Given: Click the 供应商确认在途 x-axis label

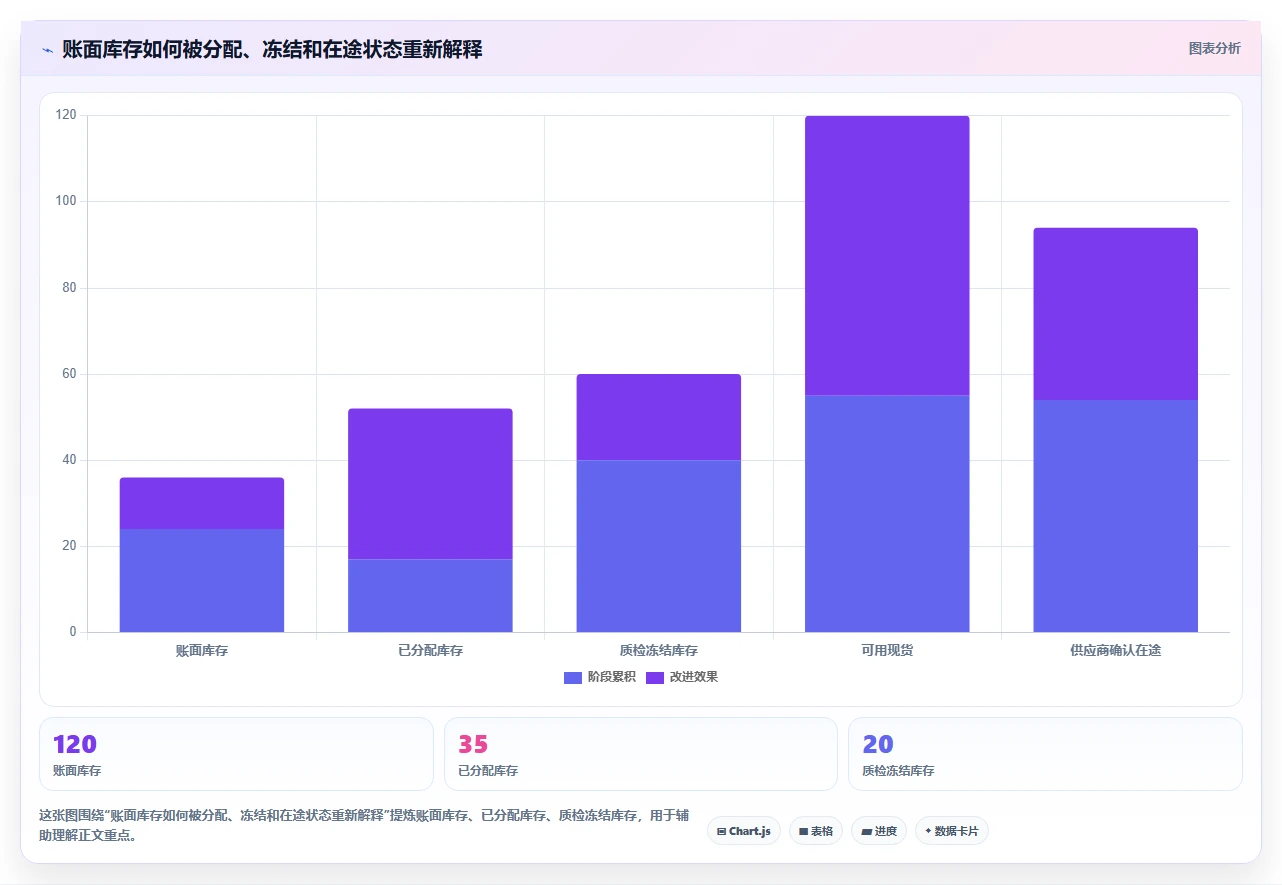Looking at the screenshot, I should [x=1115, y=650].
